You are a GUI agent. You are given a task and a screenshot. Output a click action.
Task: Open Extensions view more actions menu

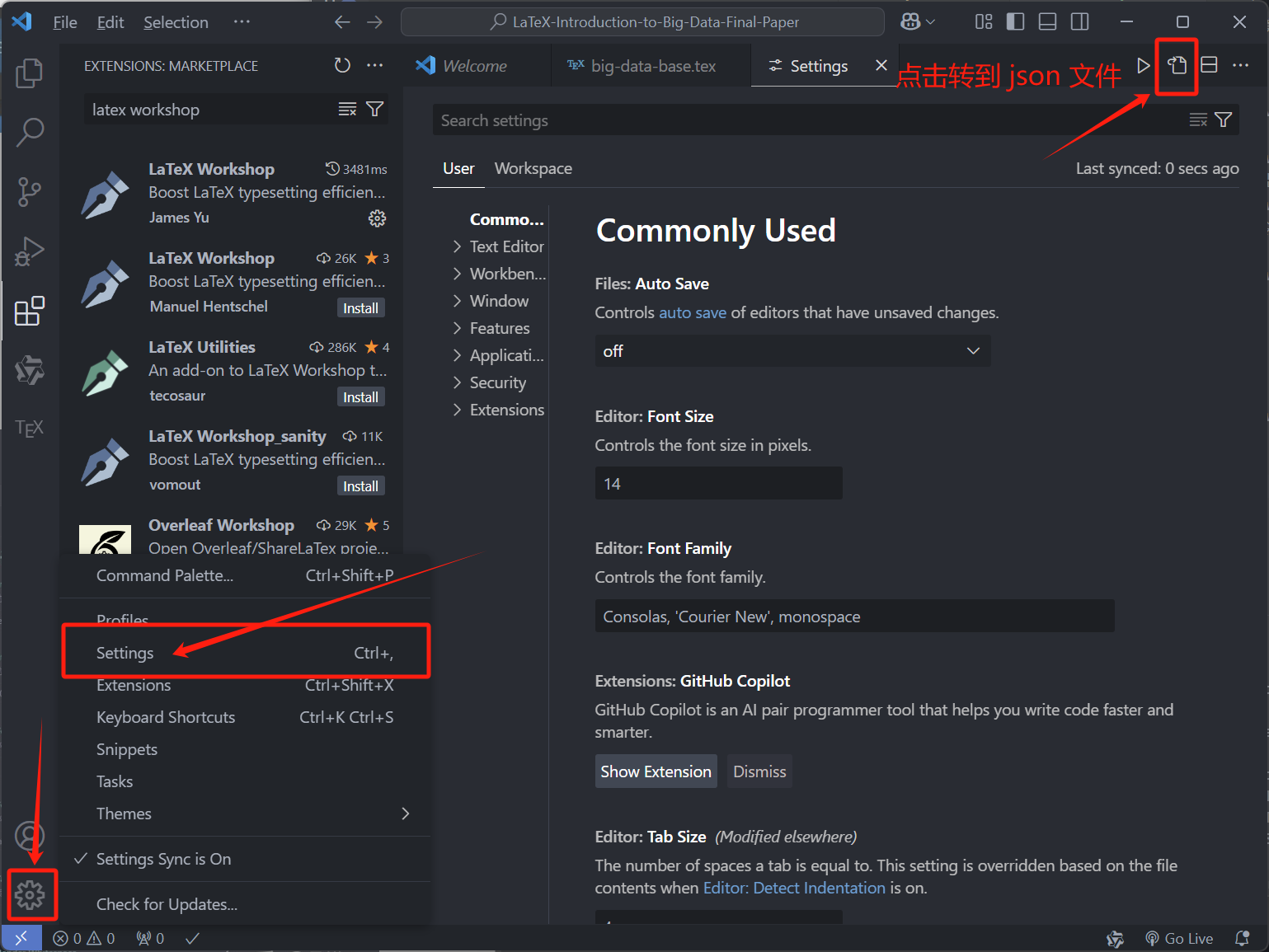(375, 65)
